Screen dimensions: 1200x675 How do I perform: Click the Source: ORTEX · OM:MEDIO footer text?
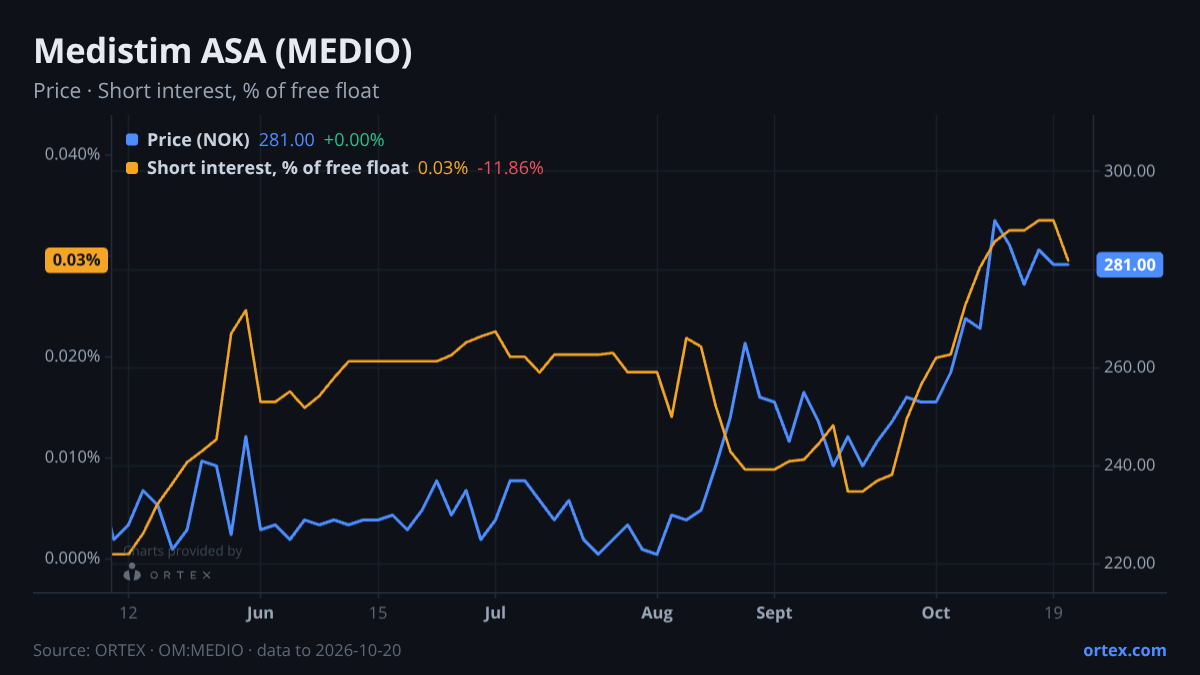[218, 650]
